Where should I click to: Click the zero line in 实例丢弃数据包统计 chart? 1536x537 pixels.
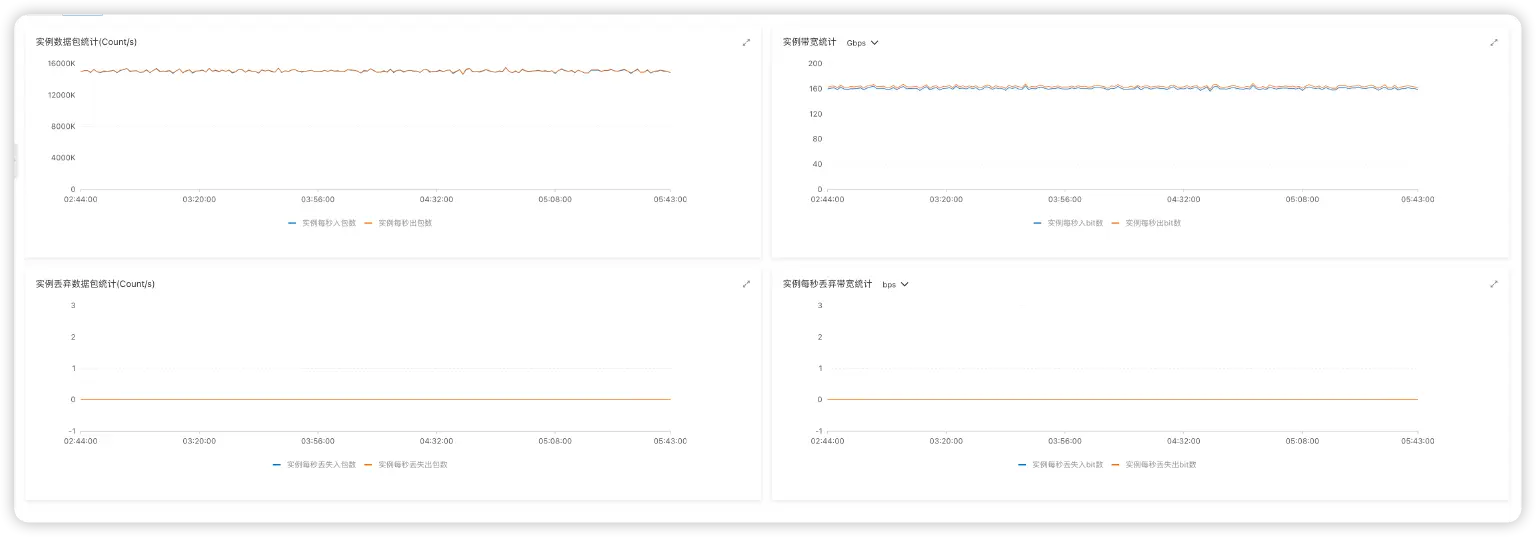tap(375, 399)
